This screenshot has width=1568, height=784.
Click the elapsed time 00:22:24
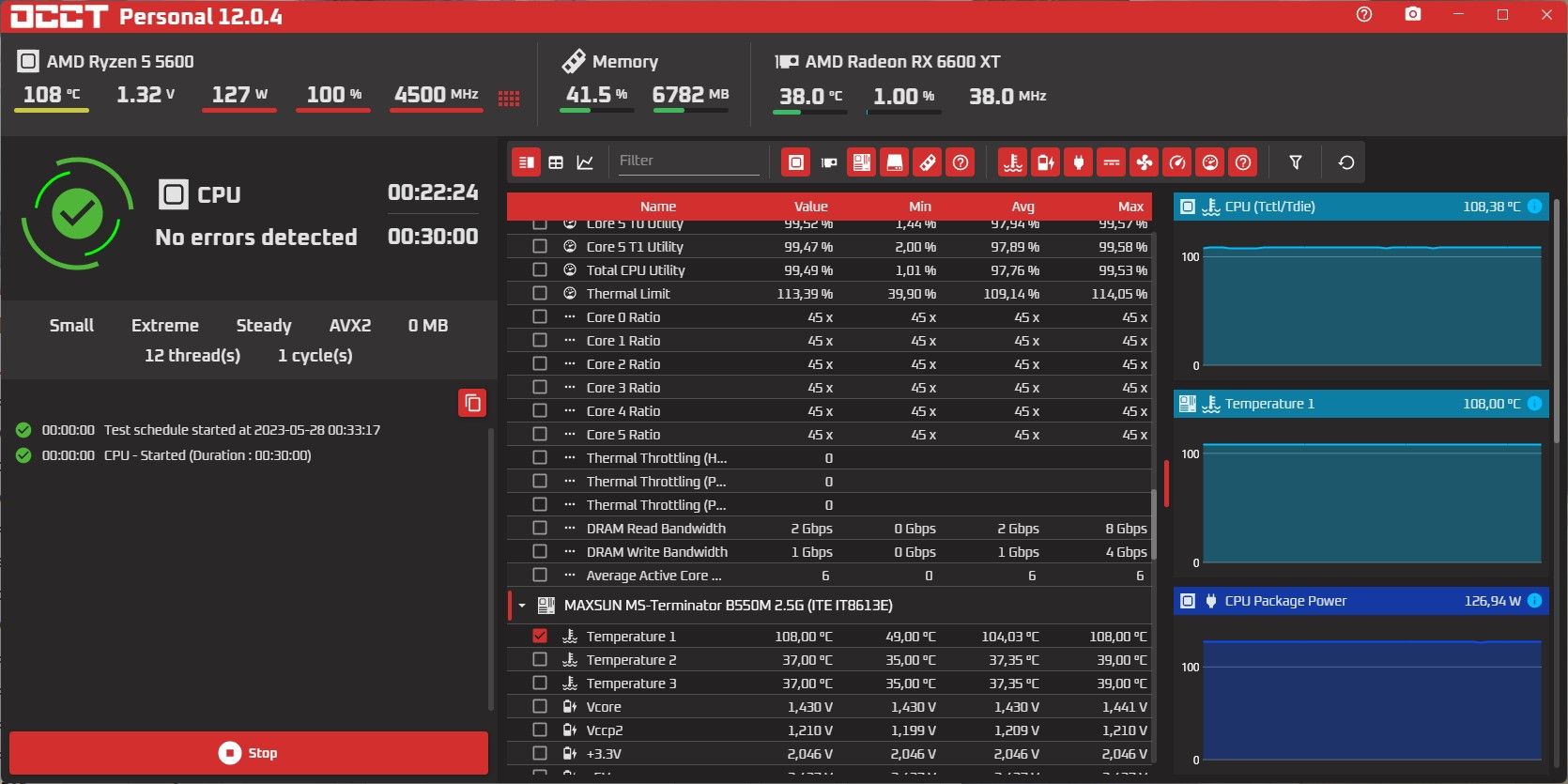433,192
